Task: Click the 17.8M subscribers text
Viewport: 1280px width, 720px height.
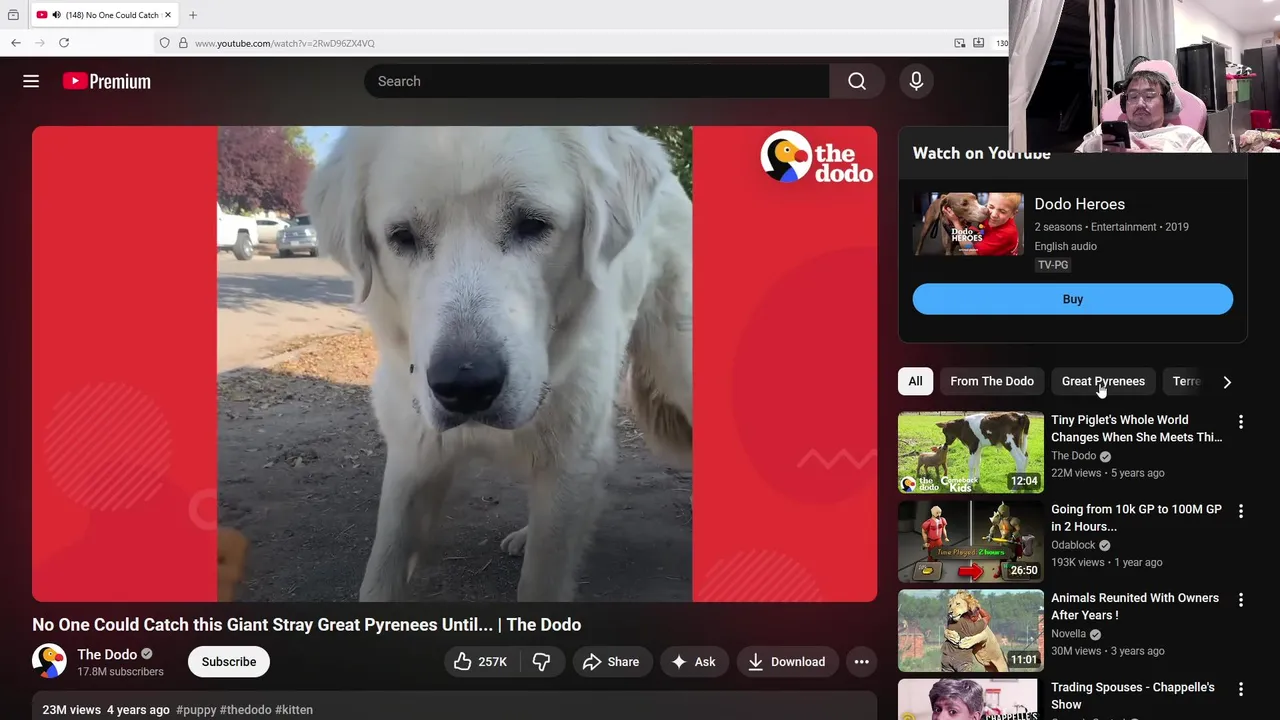Action: [120, 672]
